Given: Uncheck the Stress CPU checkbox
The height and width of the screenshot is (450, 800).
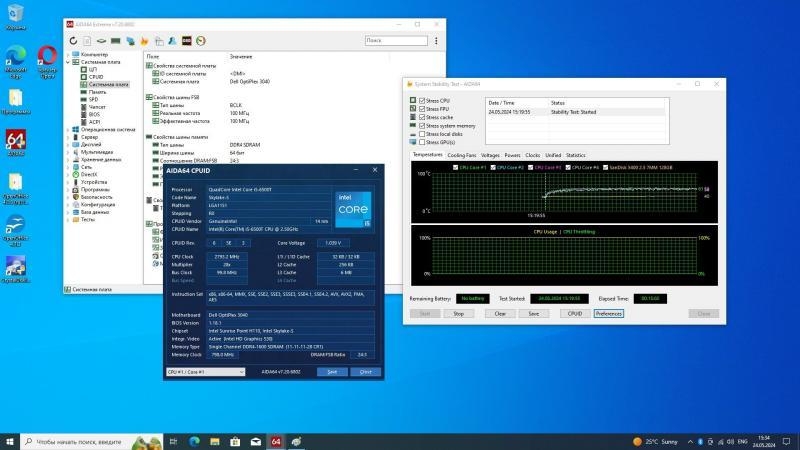Looking at the screenshot, I should (x=422, y=101).
